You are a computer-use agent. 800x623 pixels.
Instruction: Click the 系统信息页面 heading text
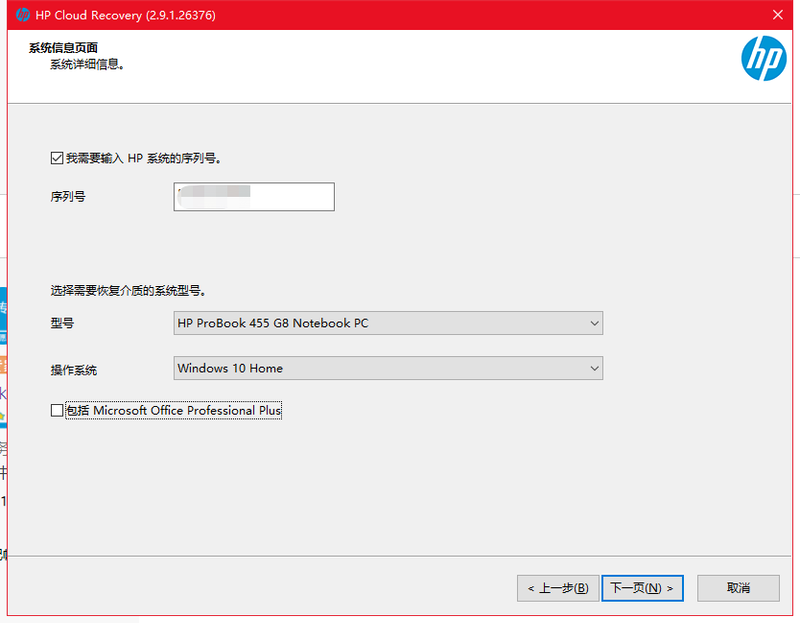[63, 48]
